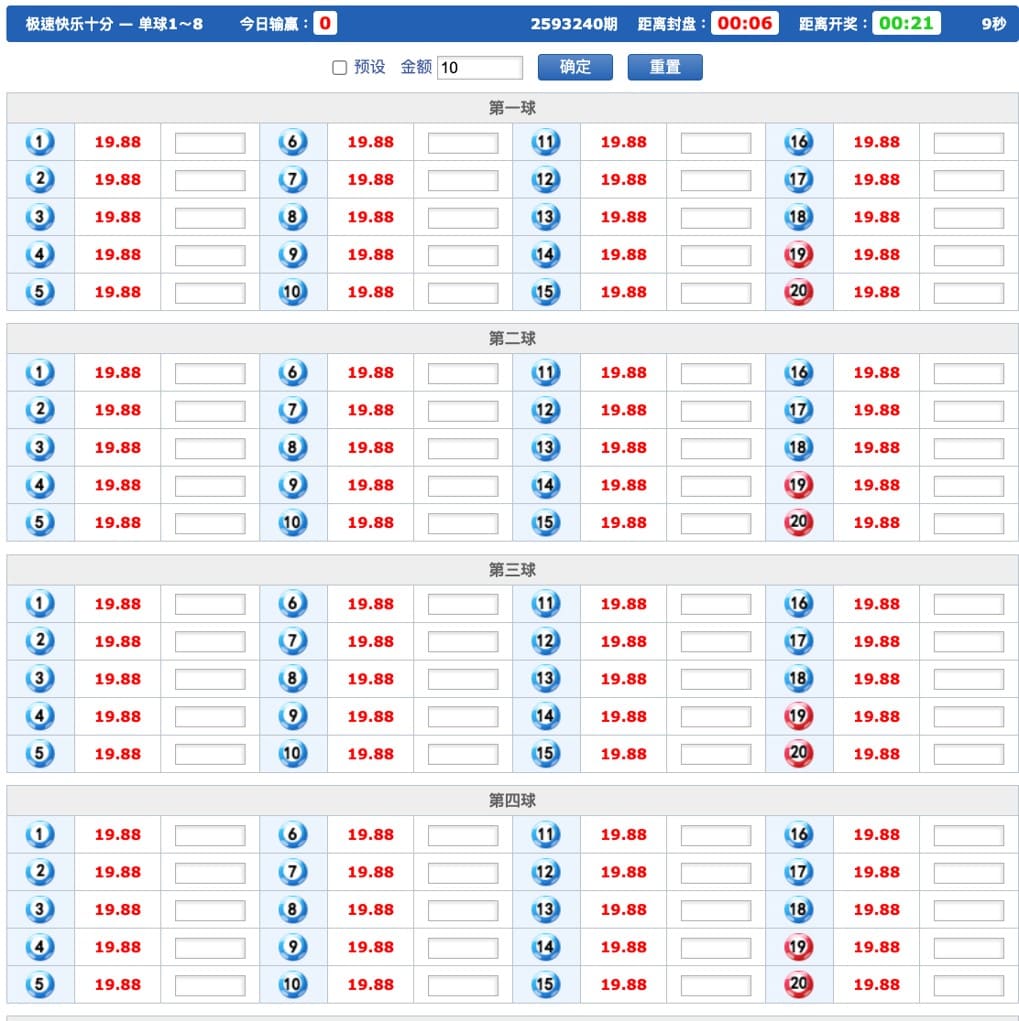Click ball 12 icon in 第三球 section
Image resolution: width=1019 pixels, height=1021 pixels.
(x=546, y=641)
